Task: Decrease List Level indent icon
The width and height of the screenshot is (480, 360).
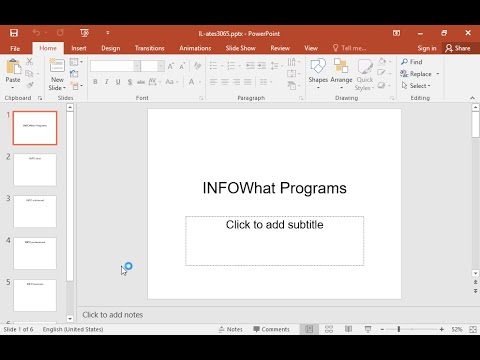Action: 250,66
